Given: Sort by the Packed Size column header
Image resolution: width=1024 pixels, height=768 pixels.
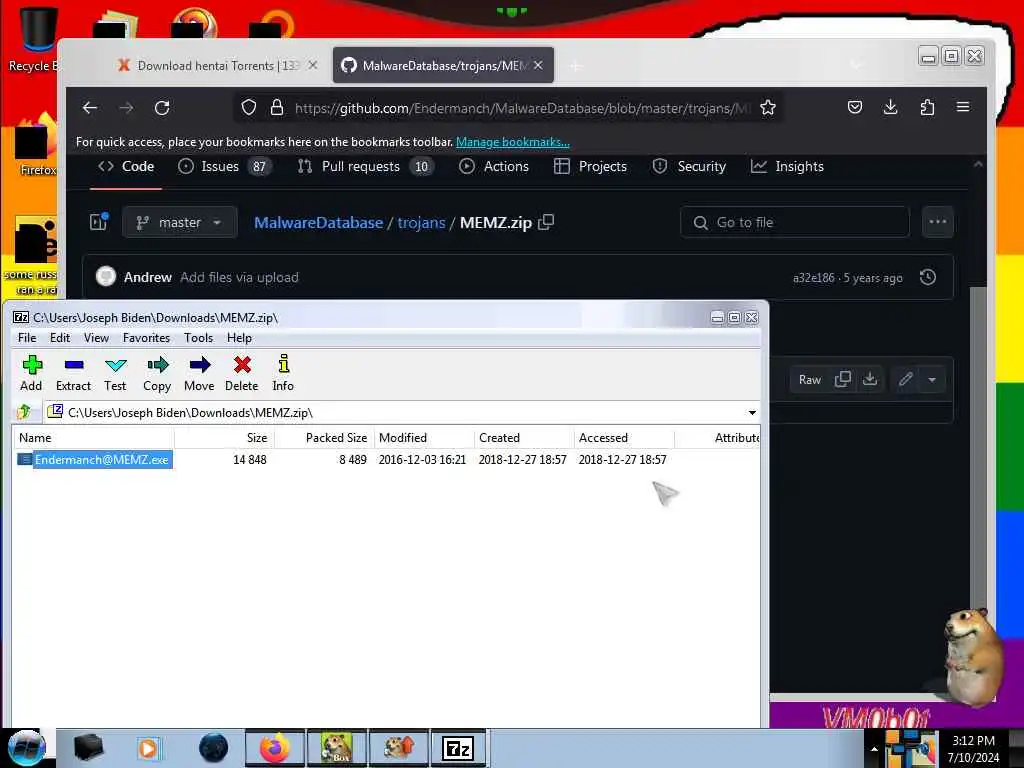Looking at the screenshot, I should tap(324, 438).
